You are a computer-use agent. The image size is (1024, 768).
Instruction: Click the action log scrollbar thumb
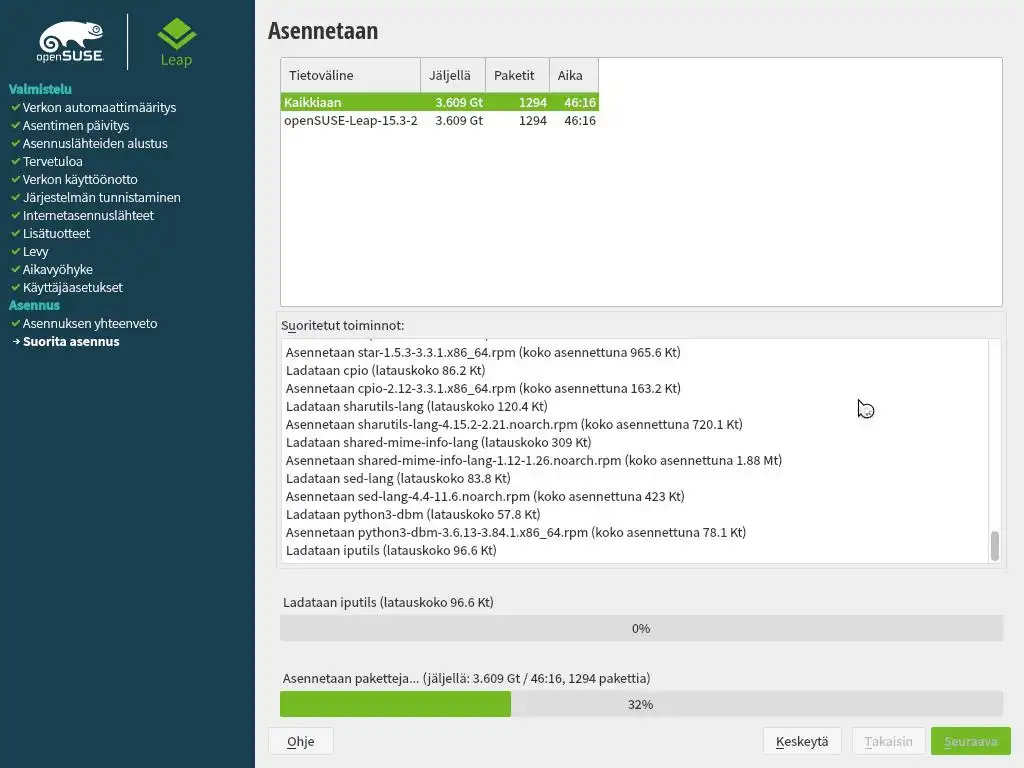point(995,545)
